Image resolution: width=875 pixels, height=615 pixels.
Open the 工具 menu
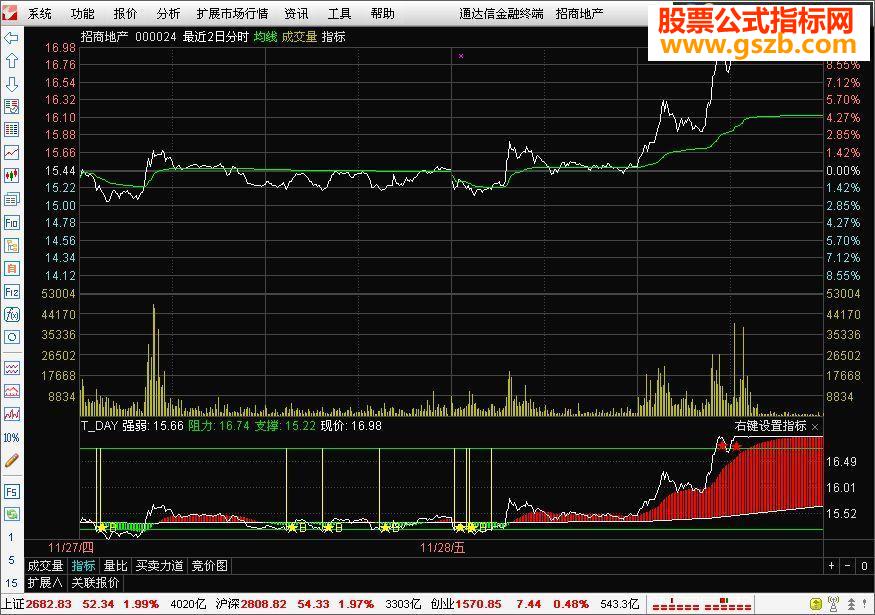click(339, 13)
